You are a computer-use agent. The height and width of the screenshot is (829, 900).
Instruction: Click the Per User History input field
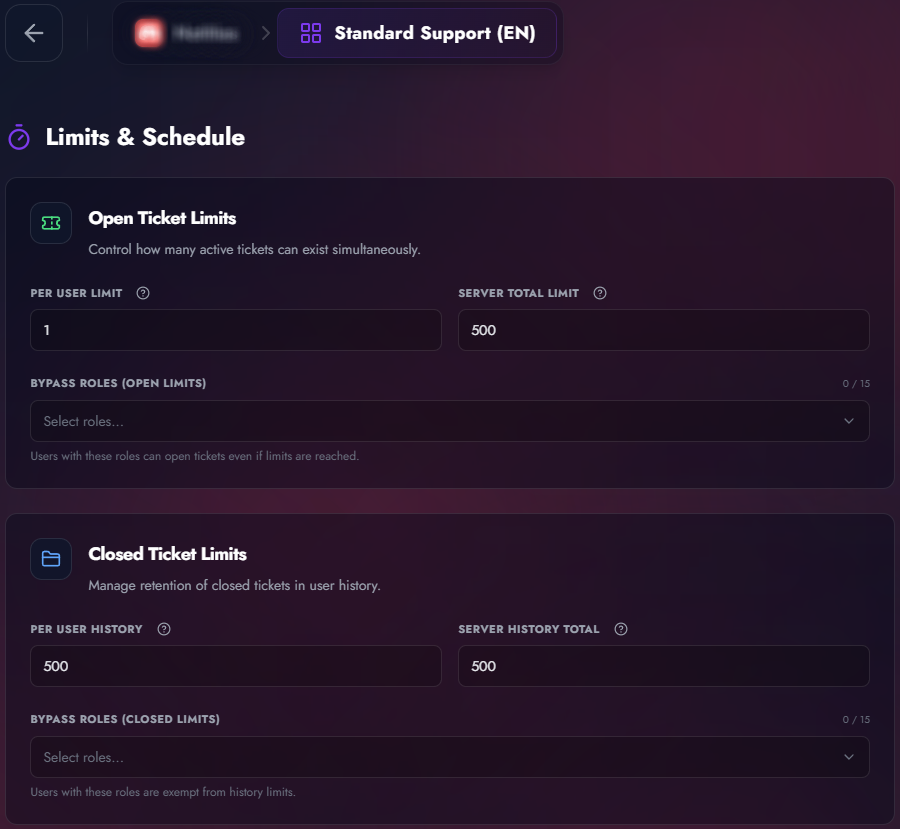pos(236,666)
